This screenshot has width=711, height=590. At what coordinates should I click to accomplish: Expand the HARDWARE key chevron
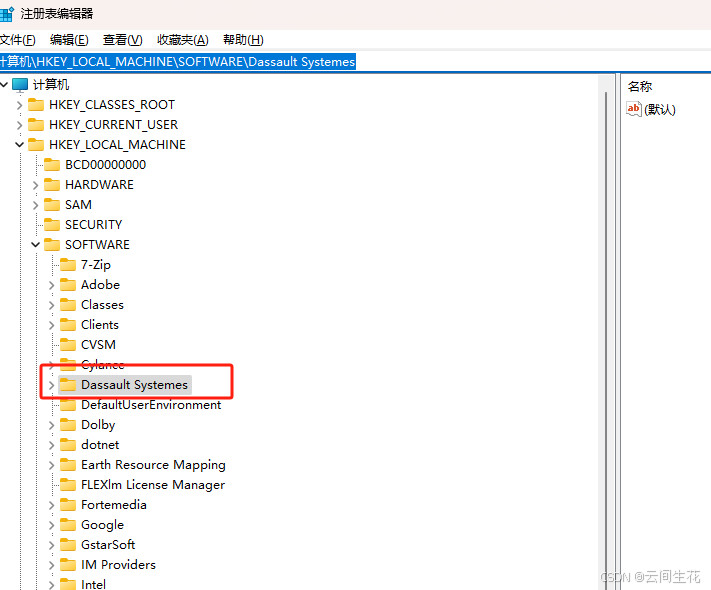point(35,185)
